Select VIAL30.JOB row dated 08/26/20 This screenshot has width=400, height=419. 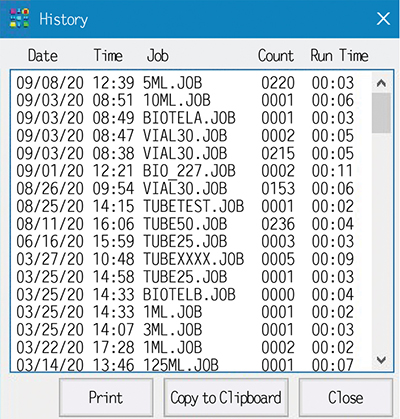coord(185,189)
